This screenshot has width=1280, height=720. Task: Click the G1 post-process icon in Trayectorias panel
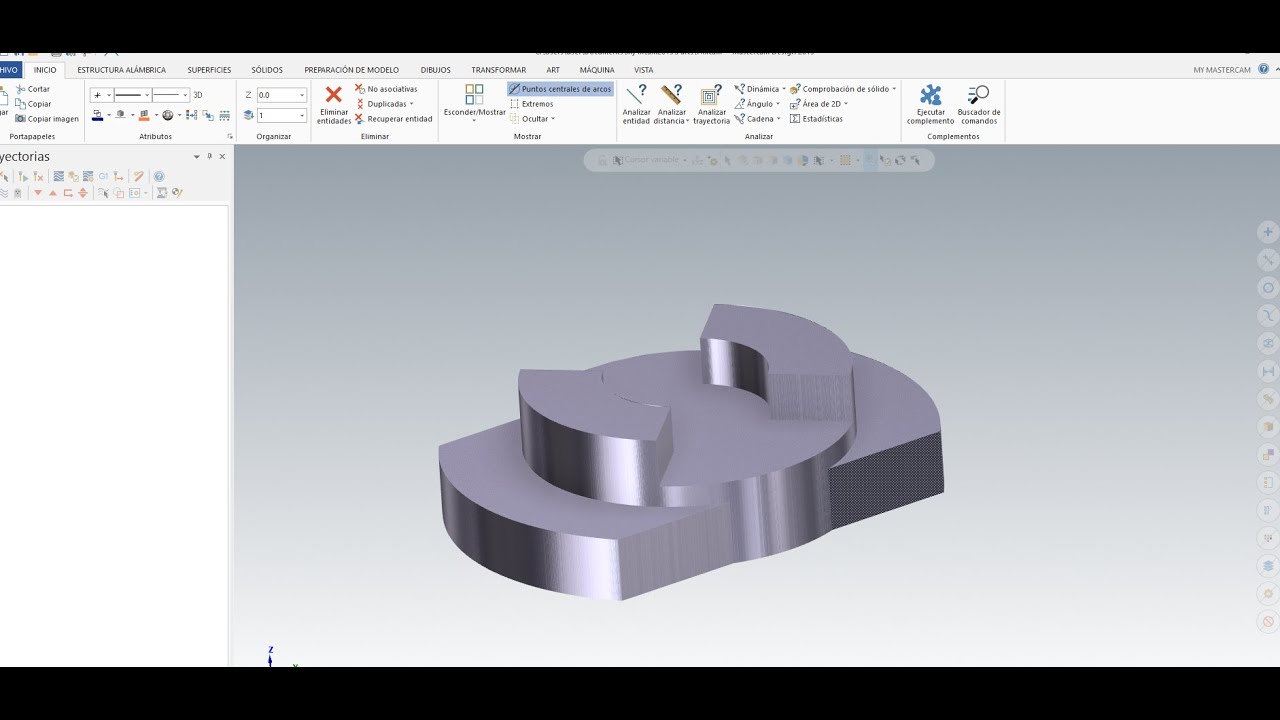103,176
